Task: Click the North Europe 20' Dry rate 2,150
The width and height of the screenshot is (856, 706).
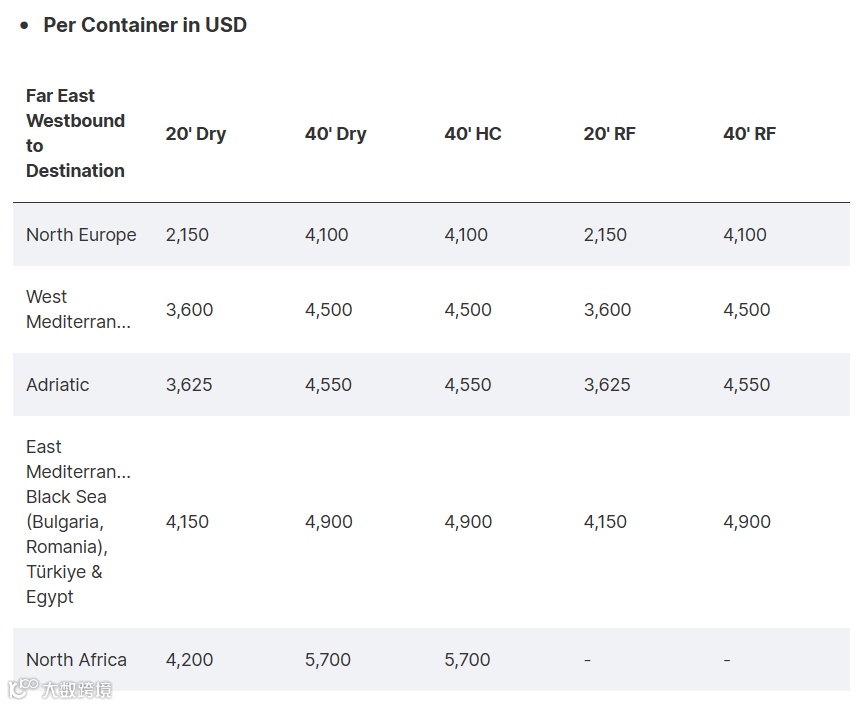Action: [x=187, y=235]
